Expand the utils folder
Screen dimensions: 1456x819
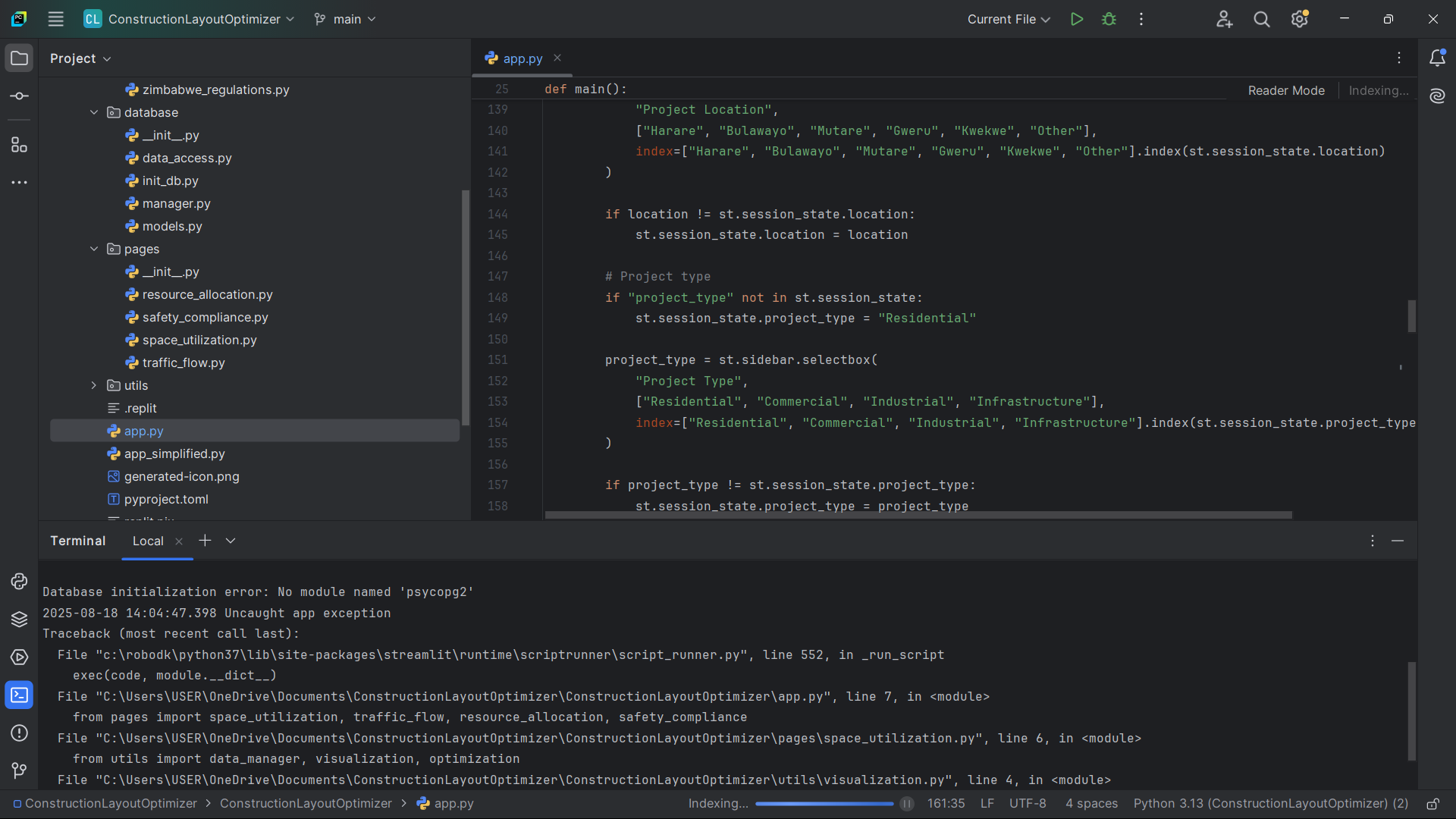94,385
